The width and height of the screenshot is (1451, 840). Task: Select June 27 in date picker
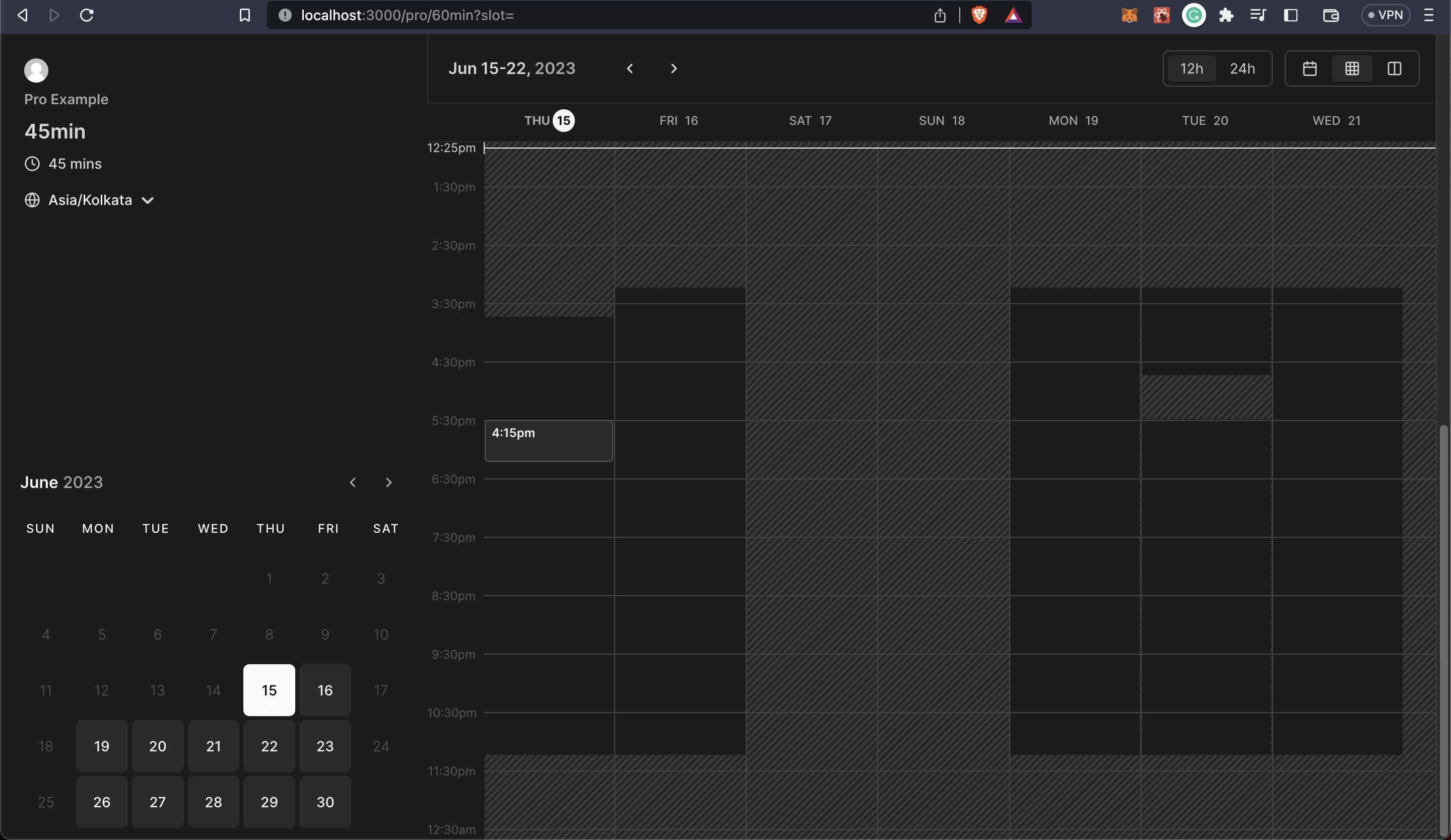click(157, 801)
